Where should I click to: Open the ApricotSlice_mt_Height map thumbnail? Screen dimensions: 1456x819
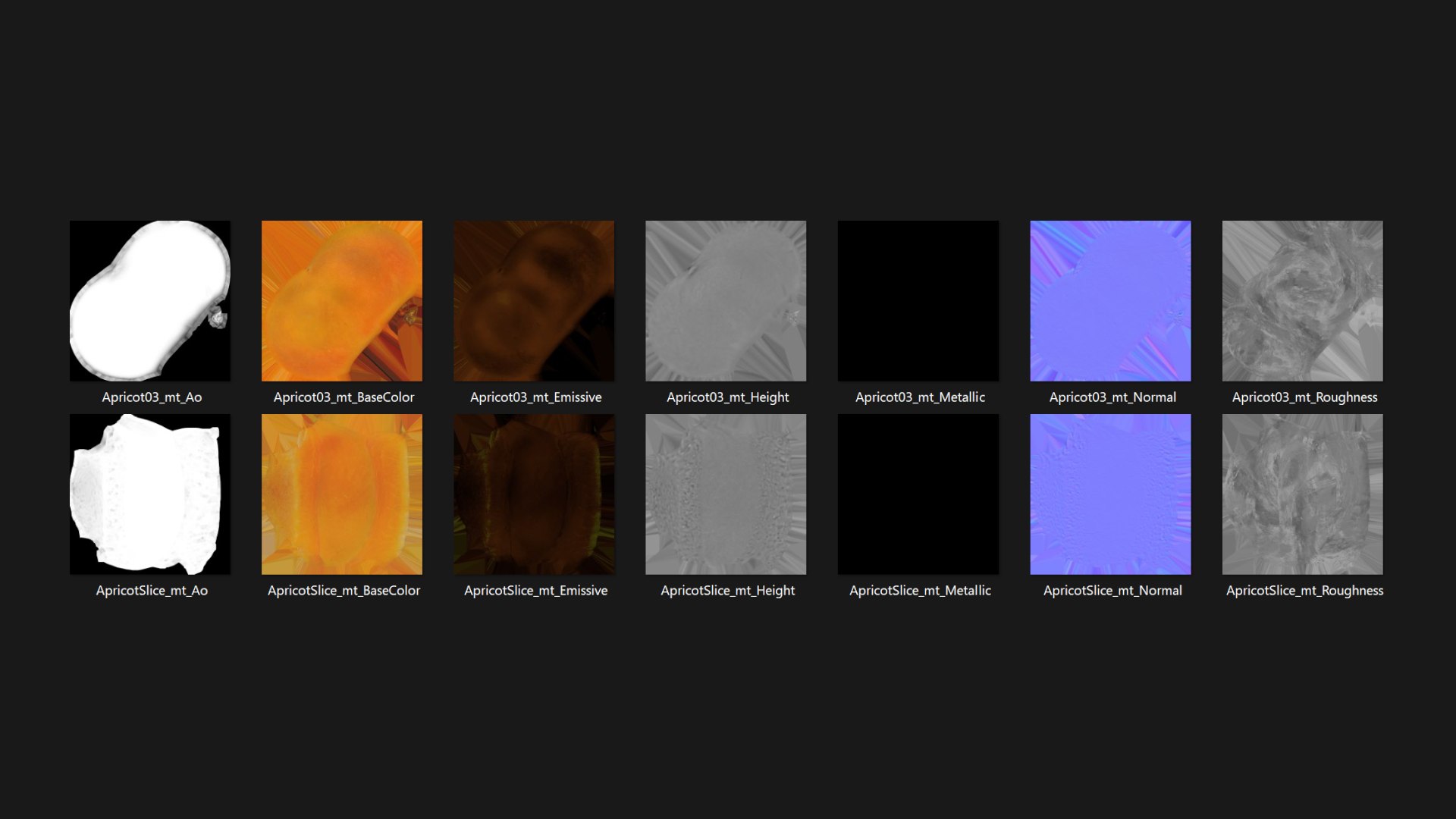point(726,494)
